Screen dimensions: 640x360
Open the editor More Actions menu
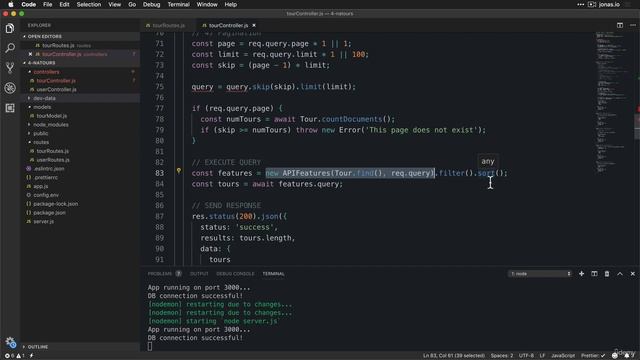[x=633, y=25]
